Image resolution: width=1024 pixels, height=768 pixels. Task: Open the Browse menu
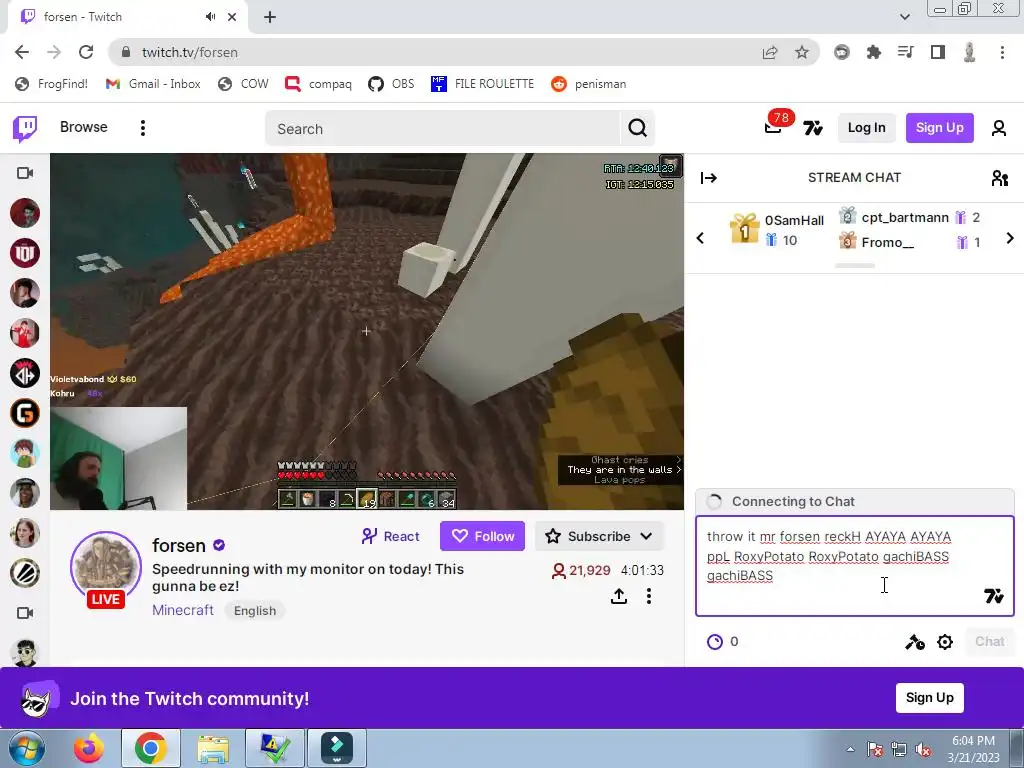84,127
